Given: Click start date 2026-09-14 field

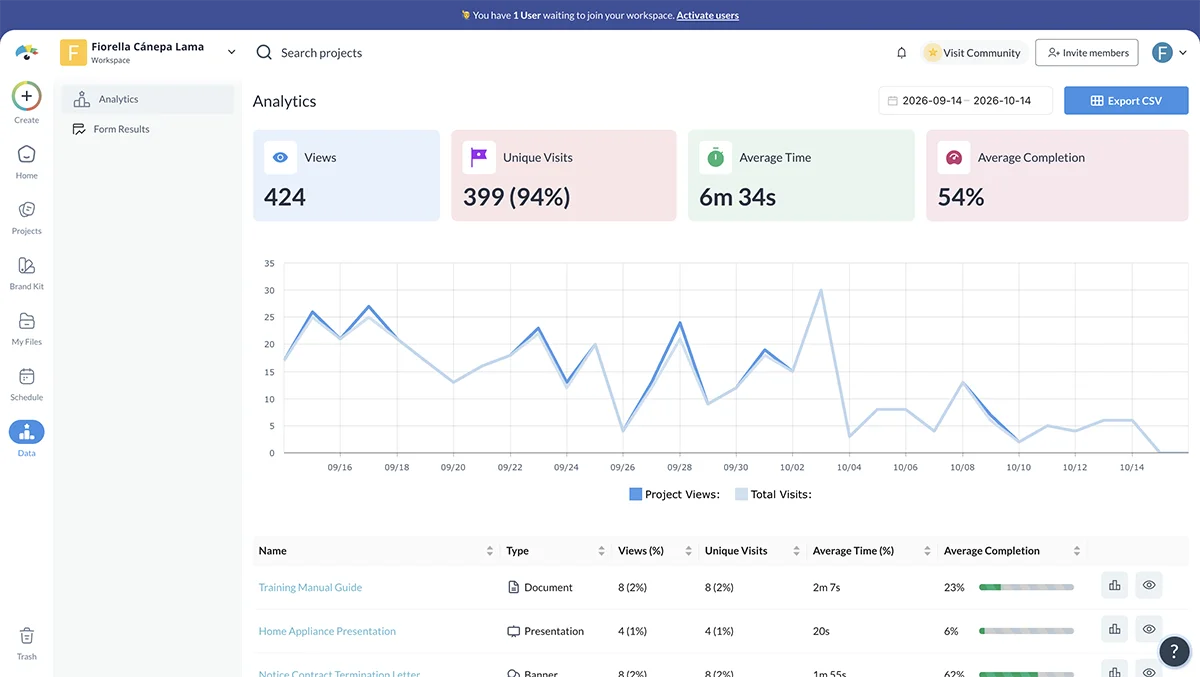Looking at the screenshot, I should point(932,101).
